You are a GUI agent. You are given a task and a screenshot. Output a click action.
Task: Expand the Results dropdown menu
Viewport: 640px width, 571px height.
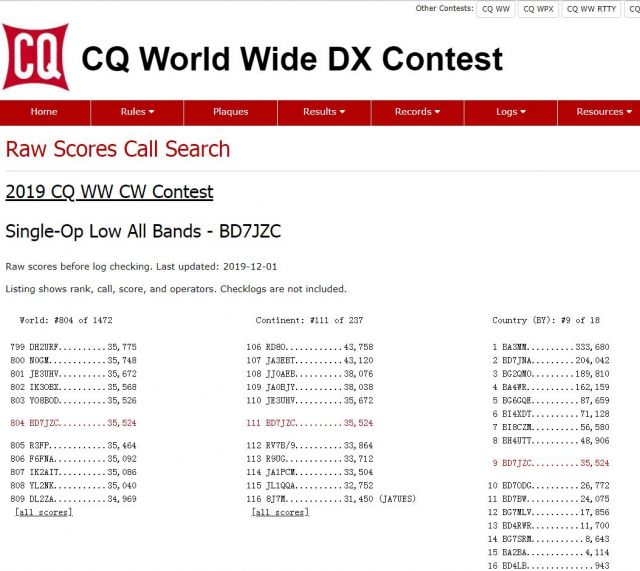[324, 112]
